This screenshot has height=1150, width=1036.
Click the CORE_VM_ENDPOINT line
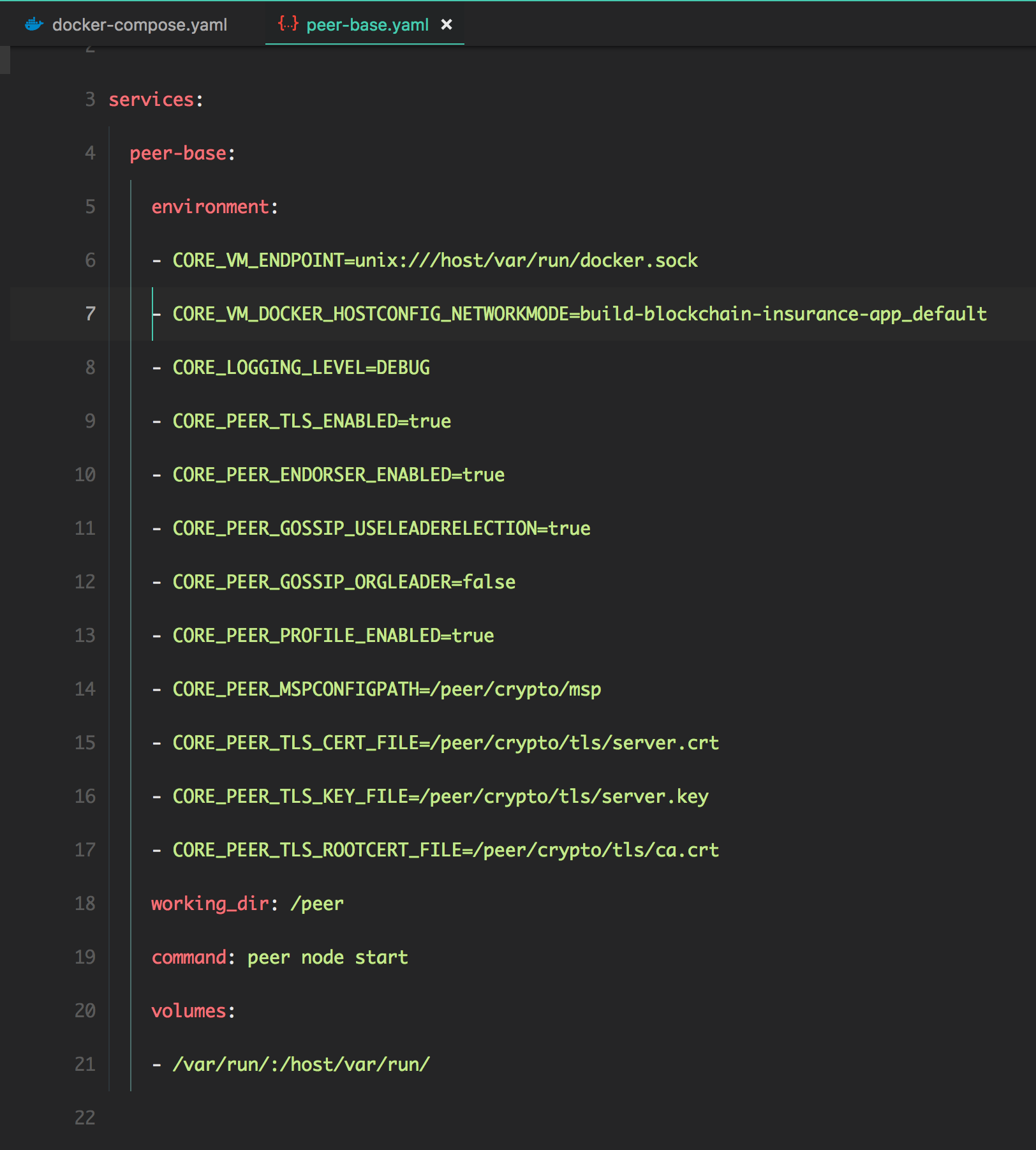(x=435, y=260)
